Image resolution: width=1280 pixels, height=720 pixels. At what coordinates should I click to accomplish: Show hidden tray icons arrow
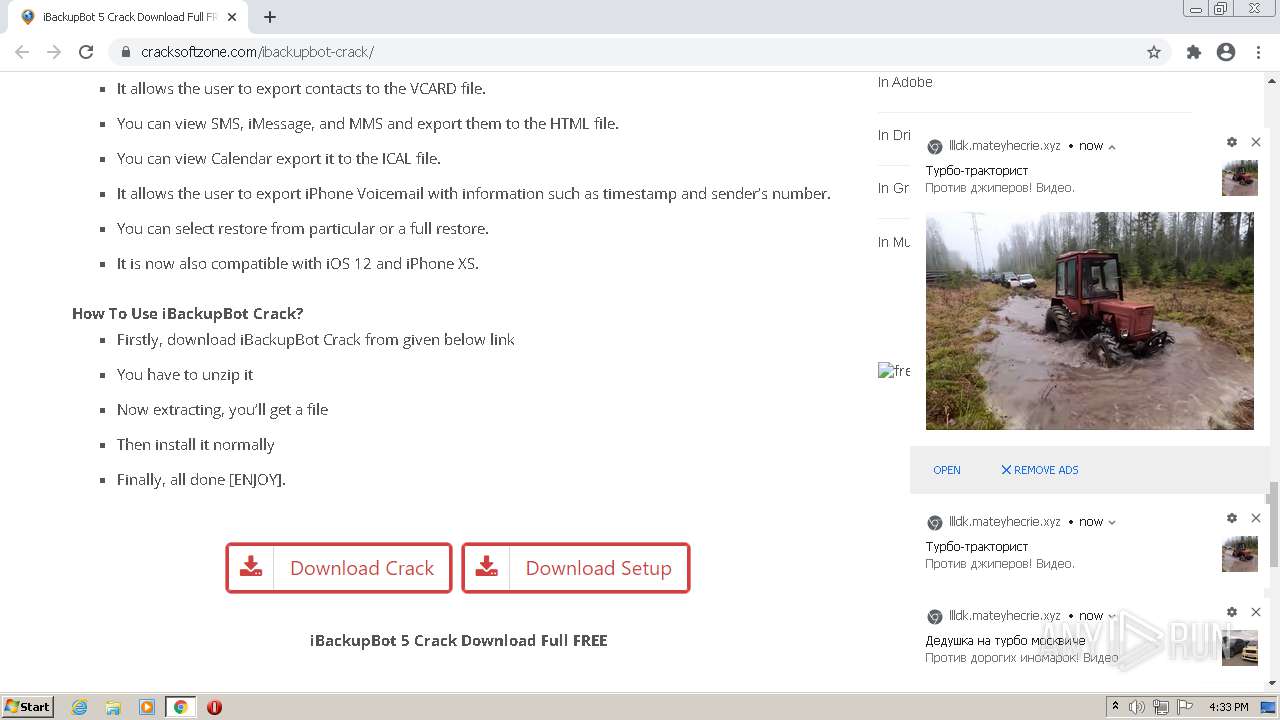(1116, 707)
